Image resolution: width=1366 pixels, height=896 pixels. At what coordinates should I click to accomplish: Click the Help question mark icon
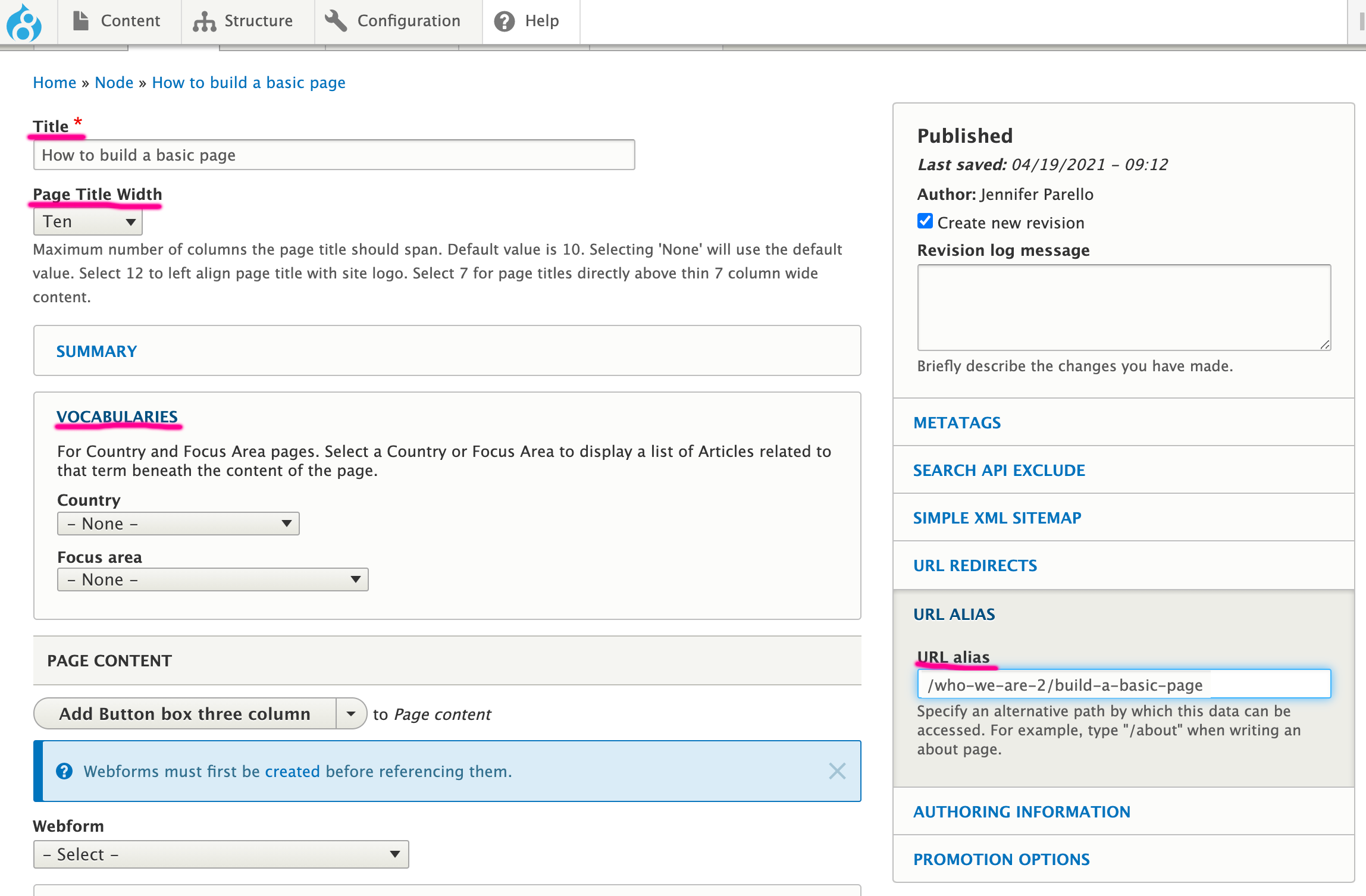pos(505,21)
